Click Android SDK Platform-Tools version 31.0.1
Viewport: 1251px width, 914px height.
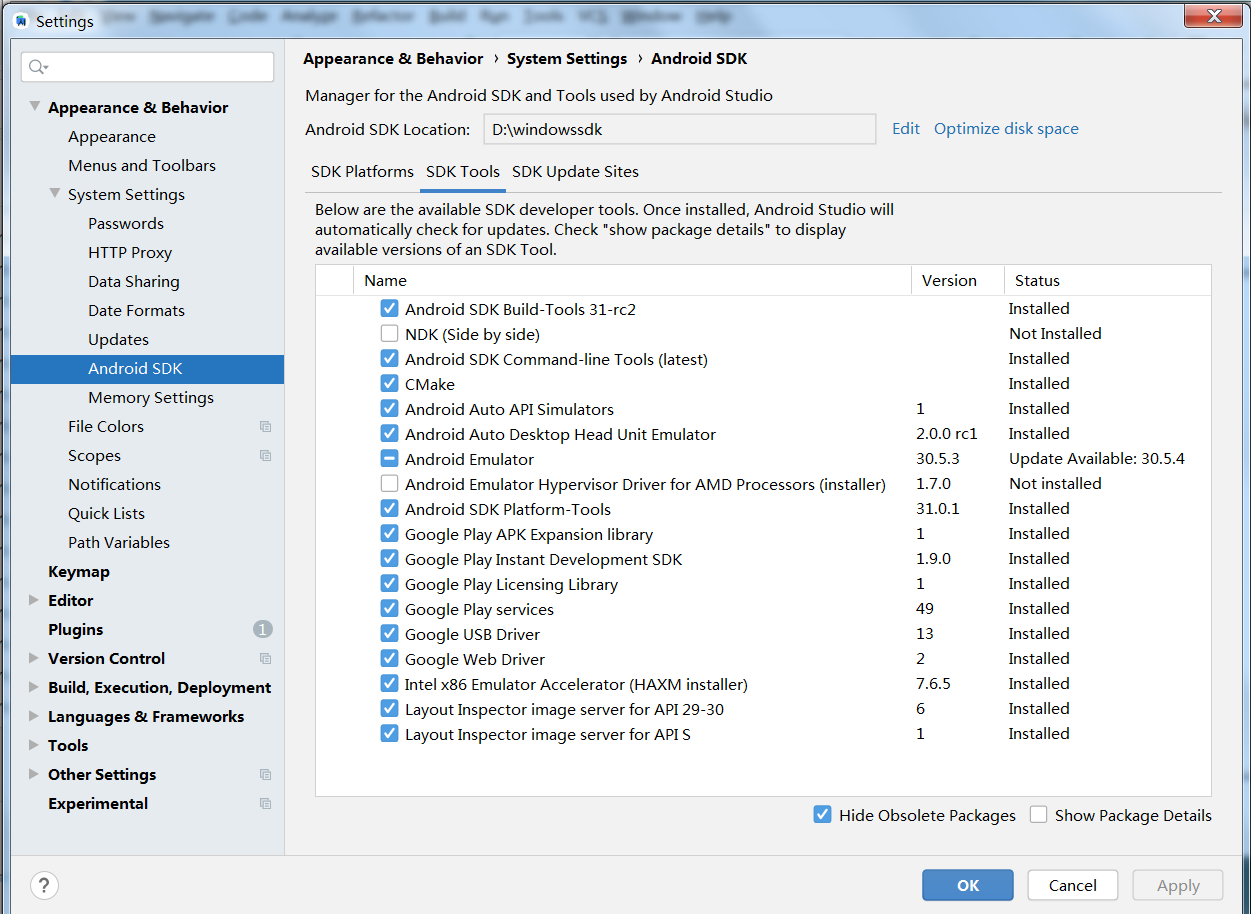(x=938, y=509)
